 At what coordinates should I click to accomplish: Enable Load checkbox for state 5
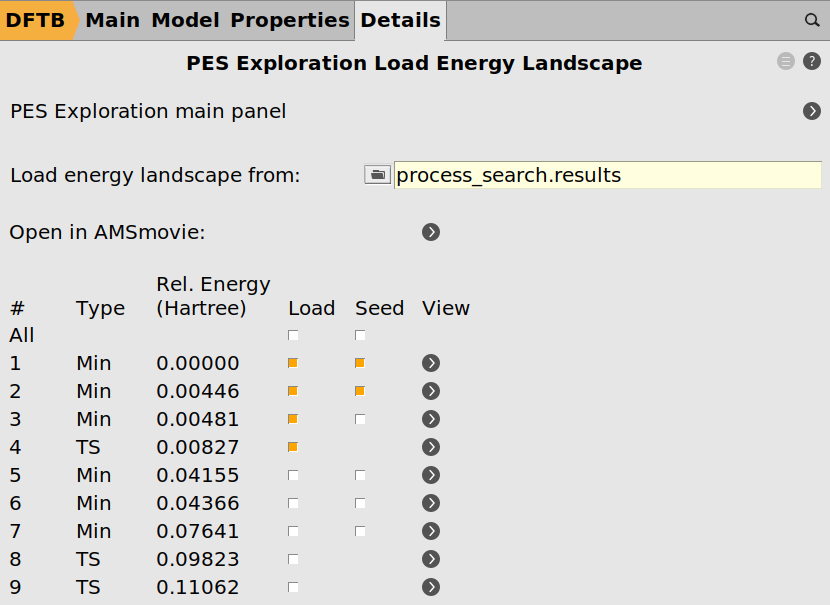coord(293,475)
